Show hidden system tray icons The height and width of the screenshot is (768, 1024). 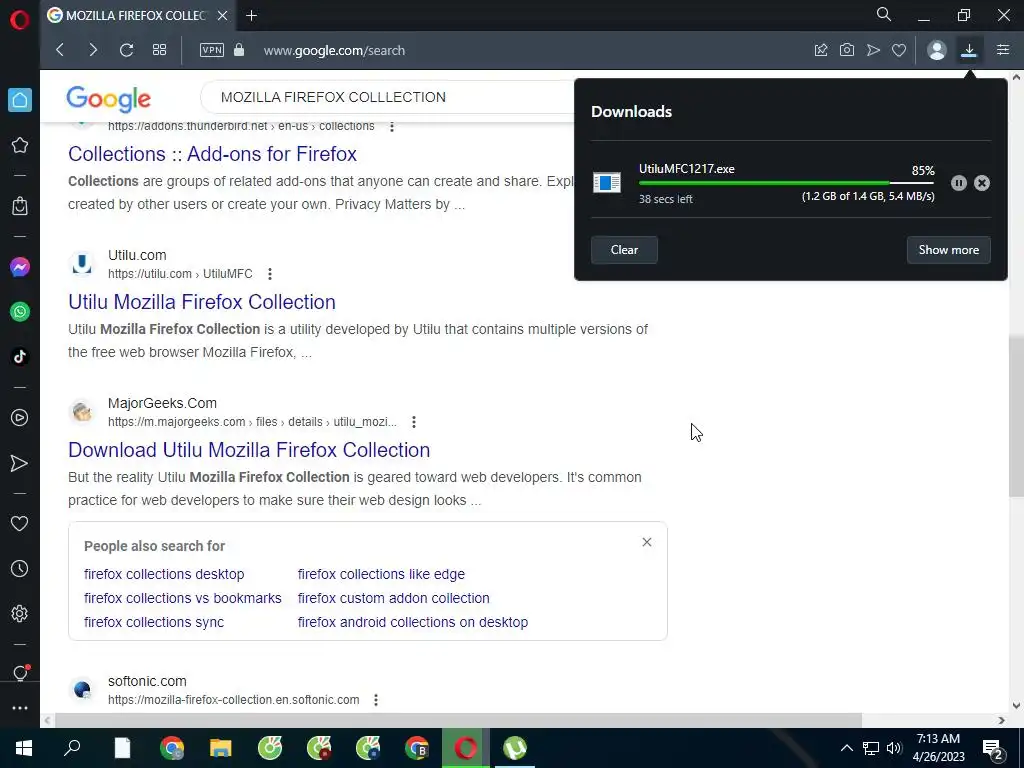[846, 748]
